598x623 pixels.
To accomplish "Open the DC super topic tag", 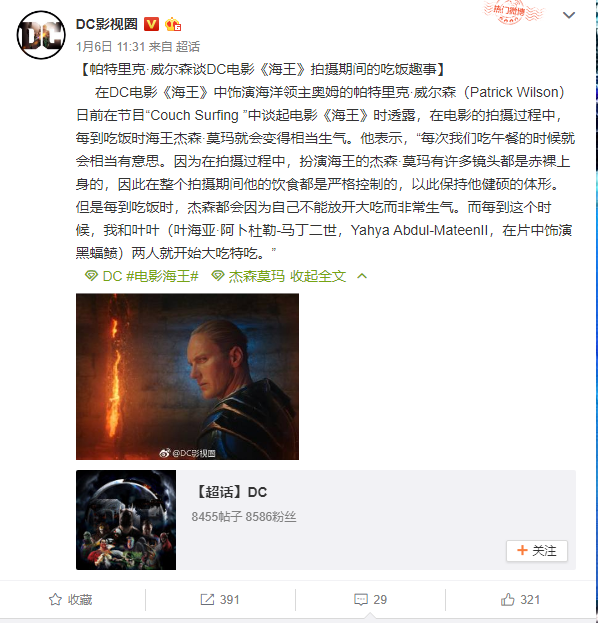I will pyautogui.click(x=103, y=276).
